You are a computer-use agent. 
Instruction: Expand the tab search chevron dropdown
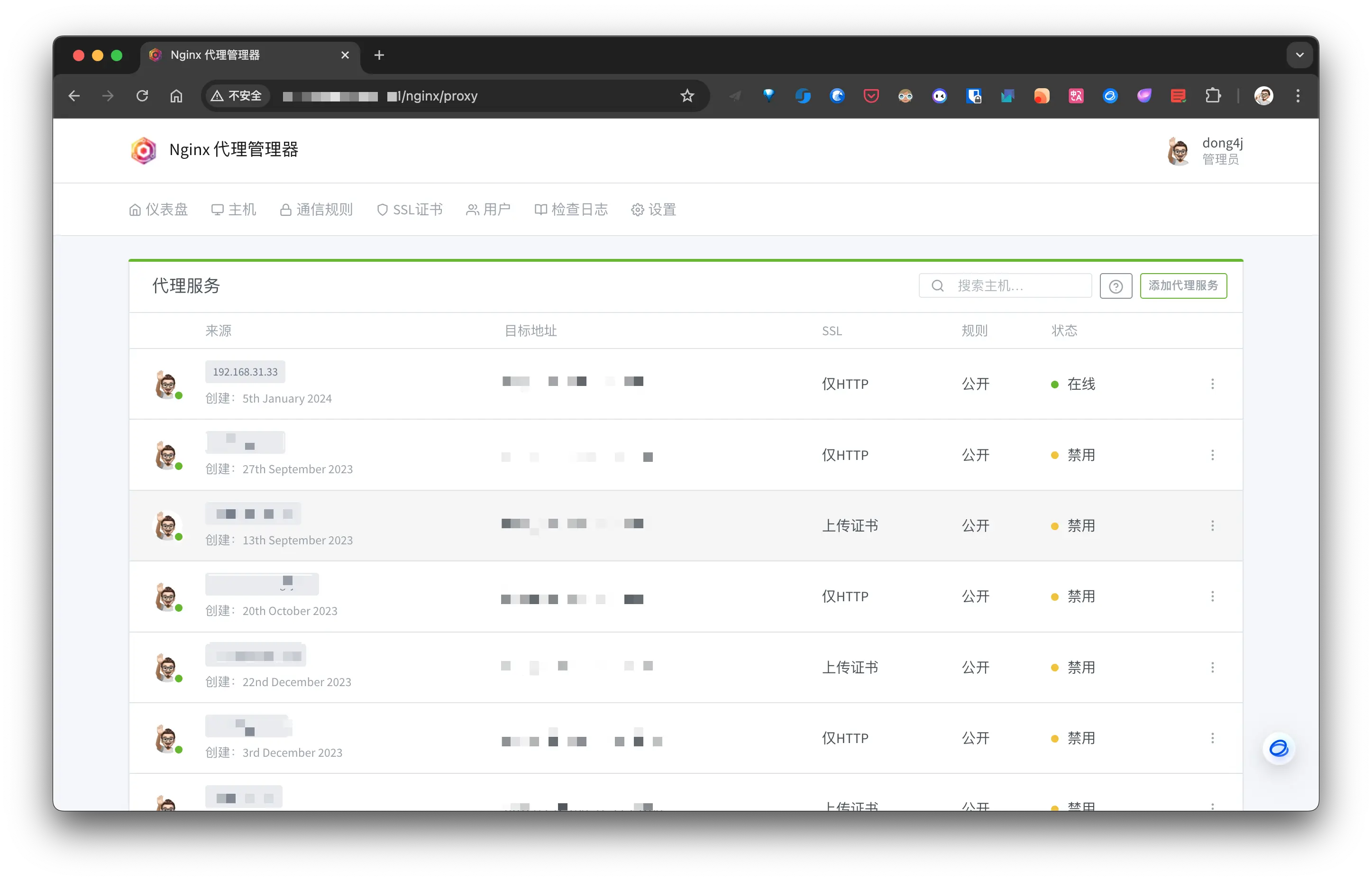(1299, 55)
